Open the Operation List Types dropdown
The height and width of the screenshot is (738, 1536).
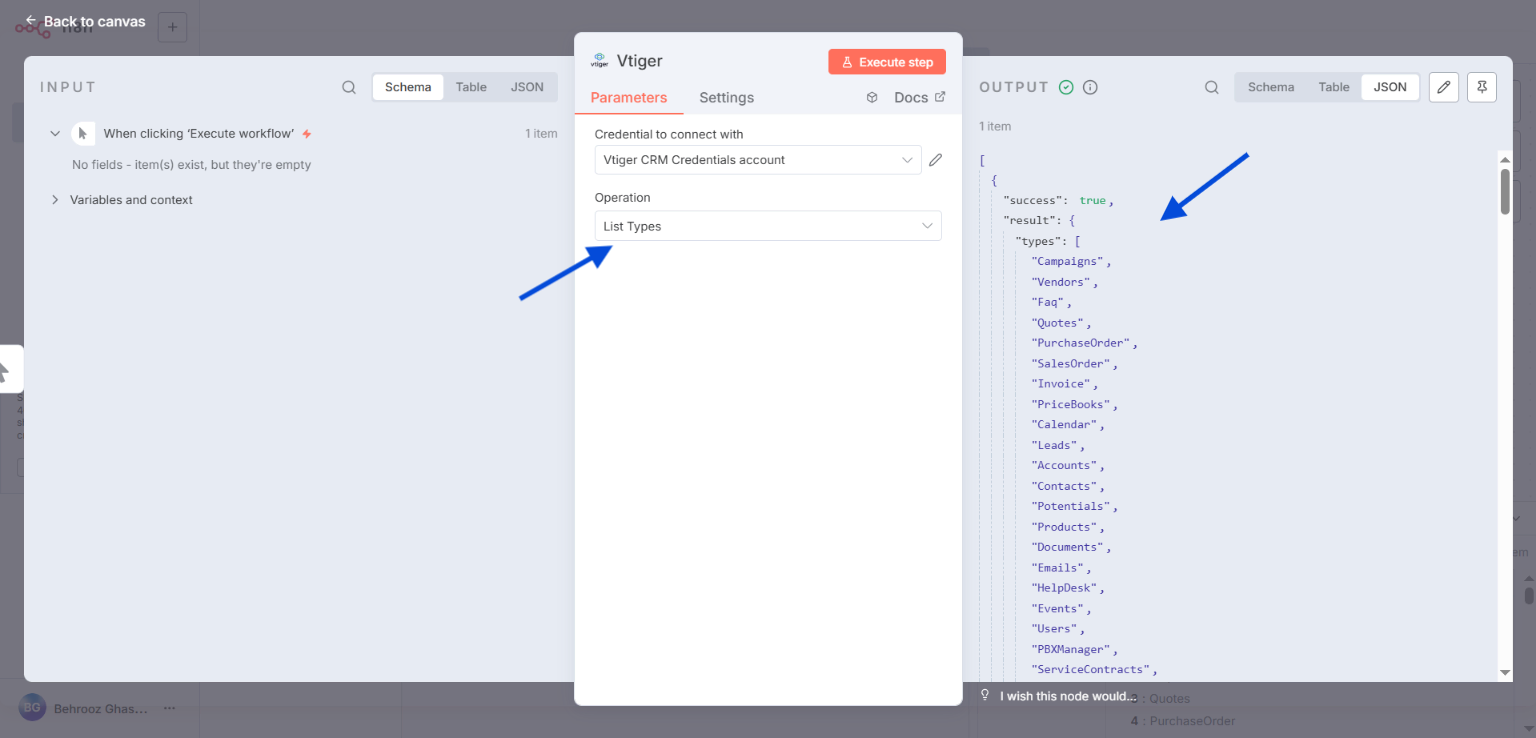(x=767, y=226)
